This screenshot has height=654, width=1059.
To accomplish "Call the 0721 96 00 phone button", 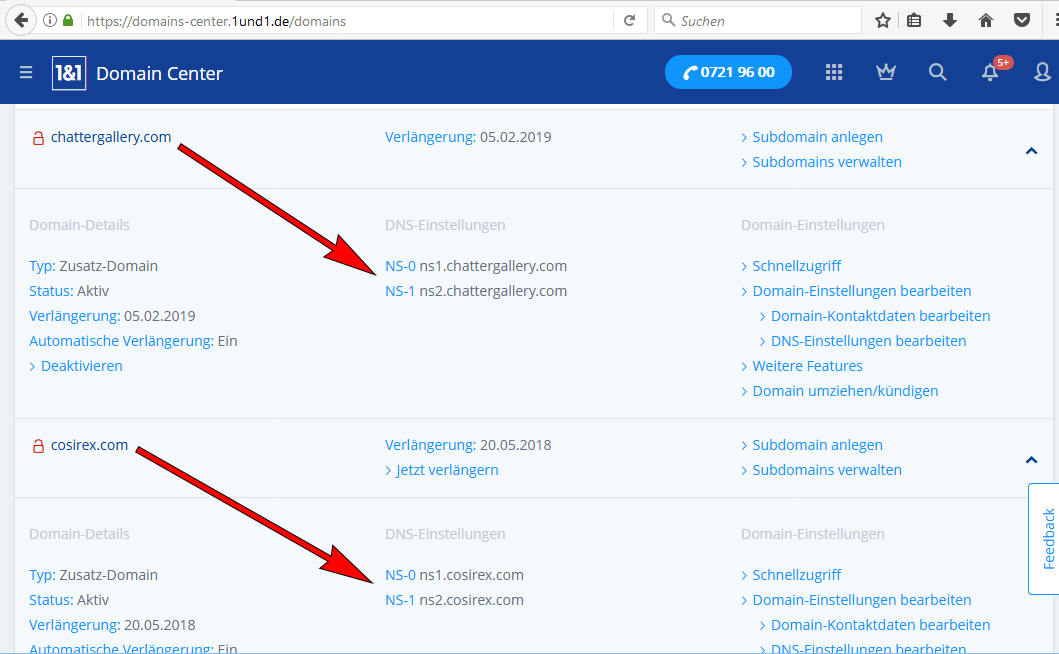I will (x=728, y=72).
